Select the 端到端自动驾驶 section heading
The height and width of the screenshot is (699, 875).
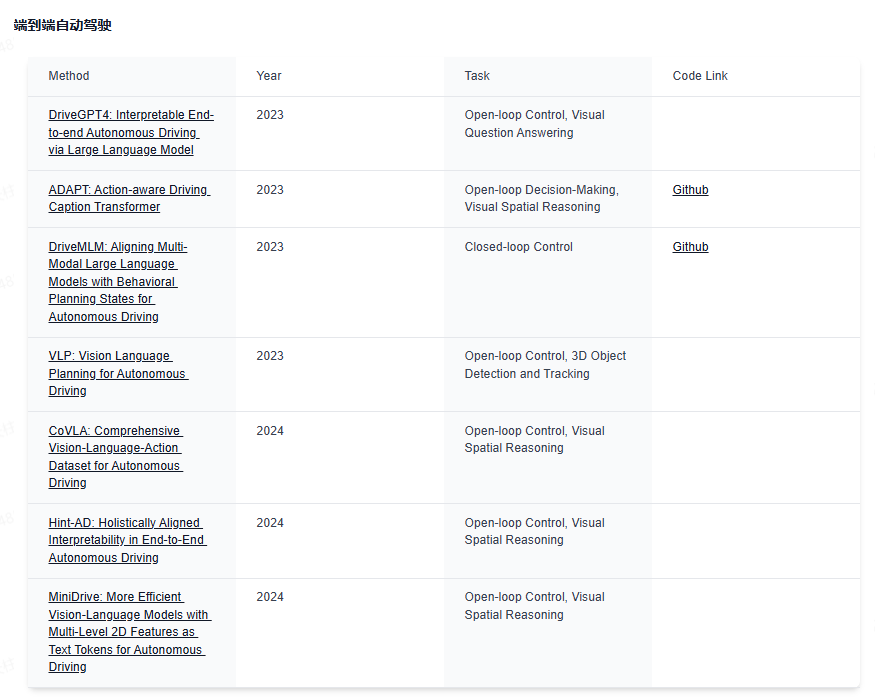(62, 25)
